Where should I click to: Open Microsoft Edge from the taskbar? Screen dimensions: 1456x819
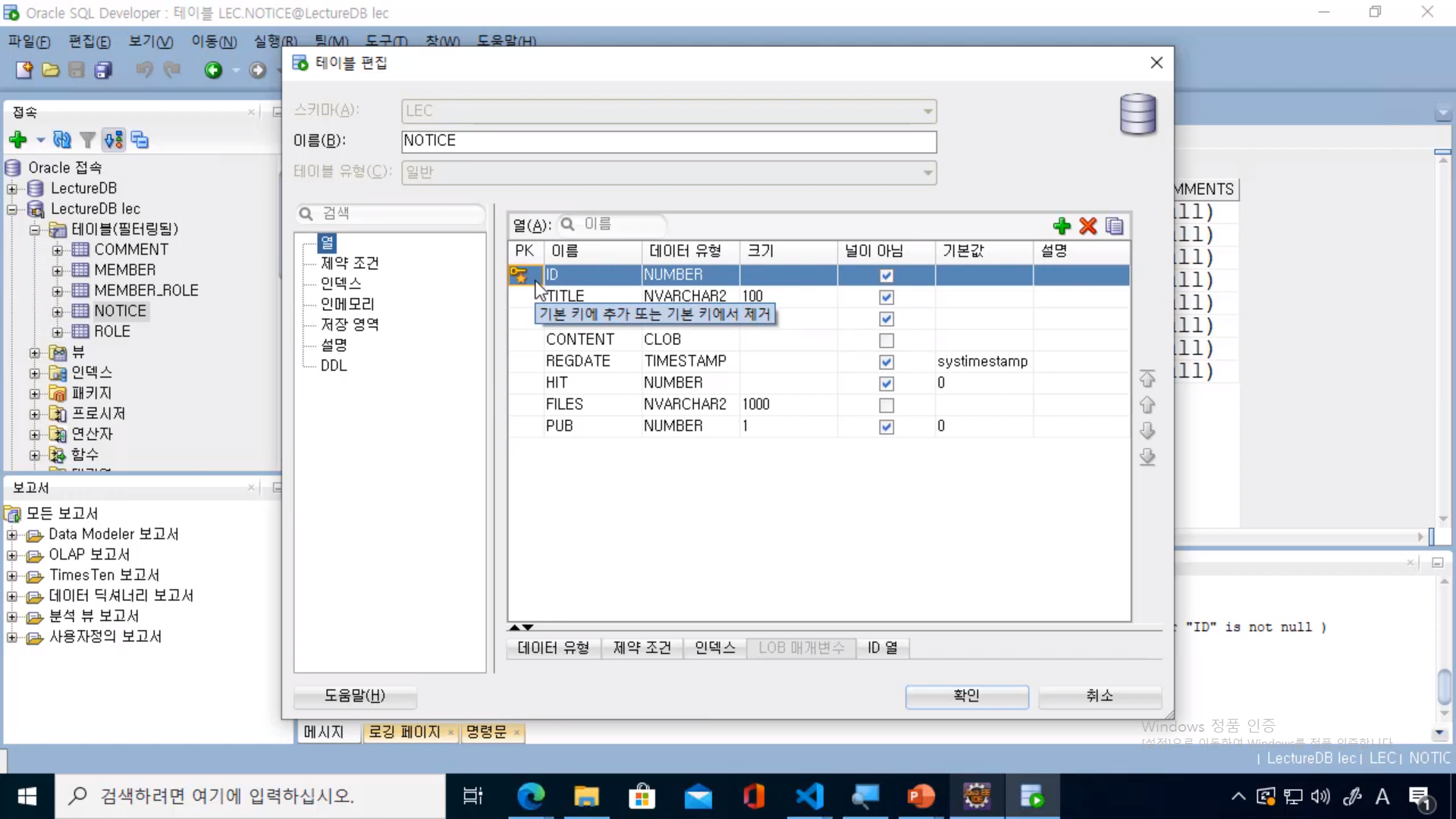tap(530, 796)
